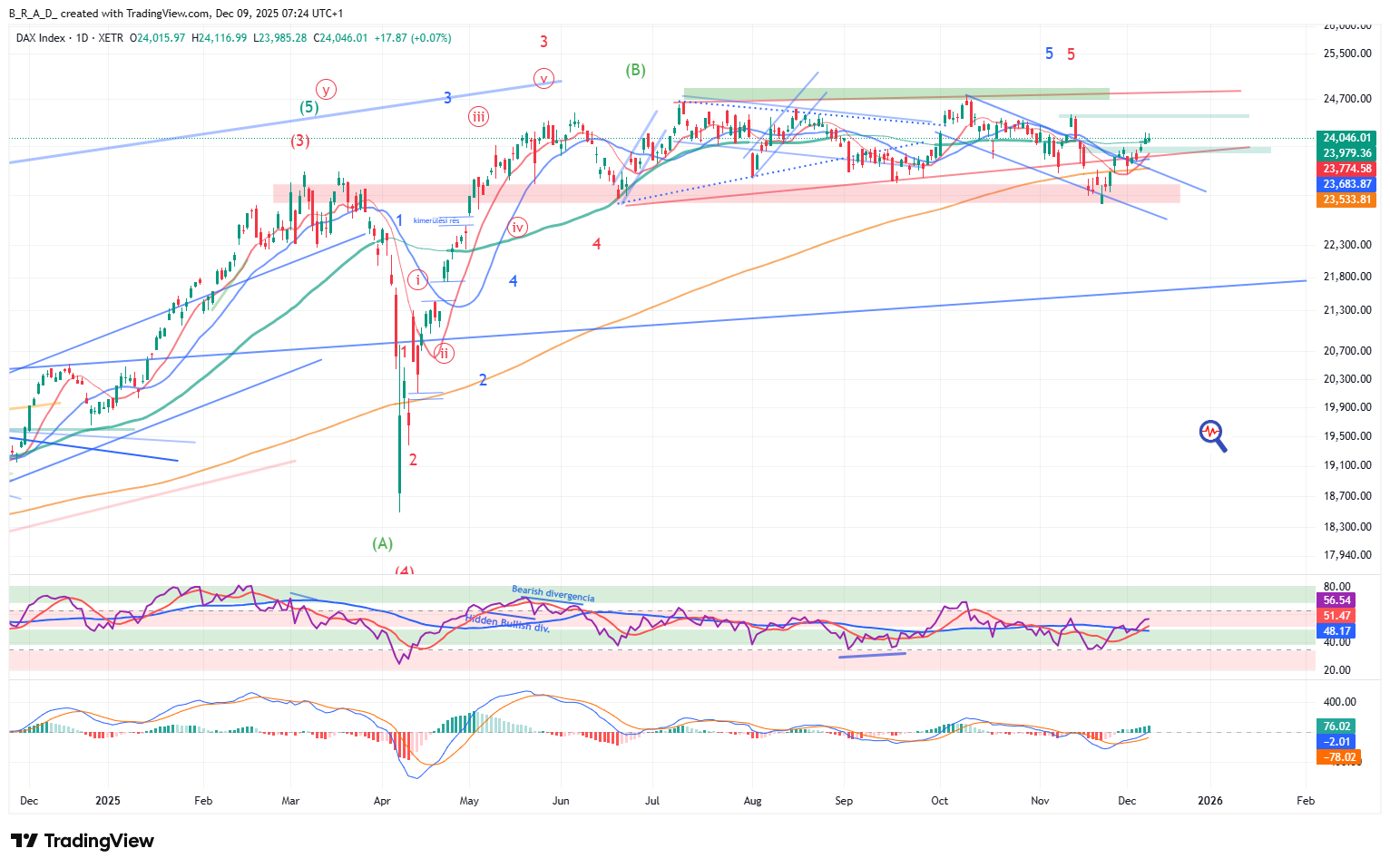Select the circled i wave marker
Screen dimensions: 1390x868
coord(417,279)
